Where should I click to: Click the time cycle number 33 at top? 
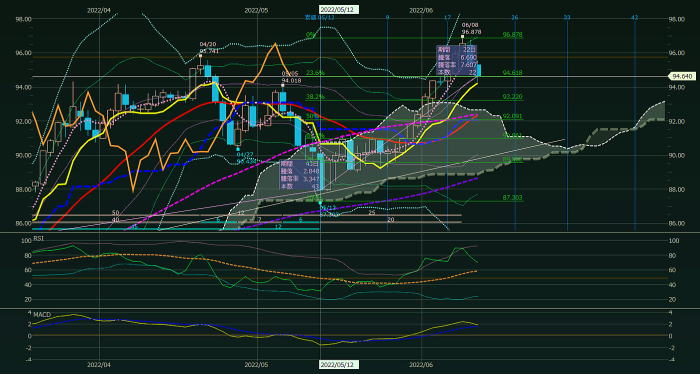click(567, 17)
